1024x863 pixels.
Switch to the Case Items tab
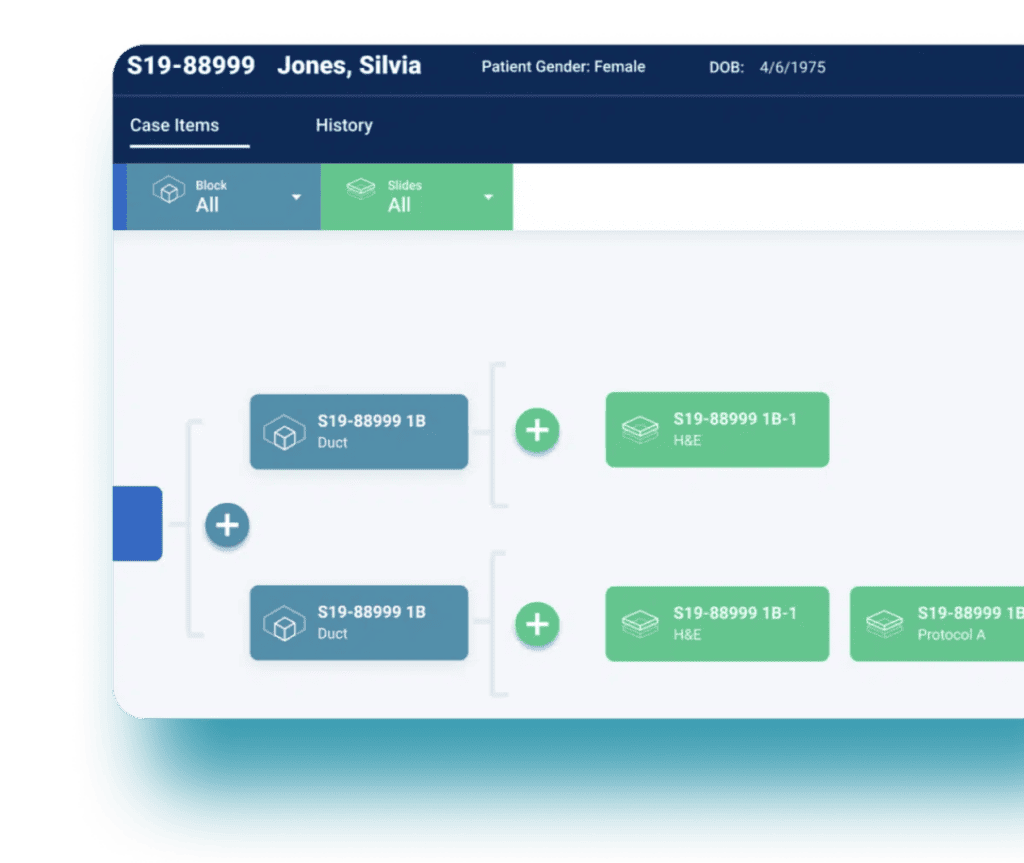(175, 126)
